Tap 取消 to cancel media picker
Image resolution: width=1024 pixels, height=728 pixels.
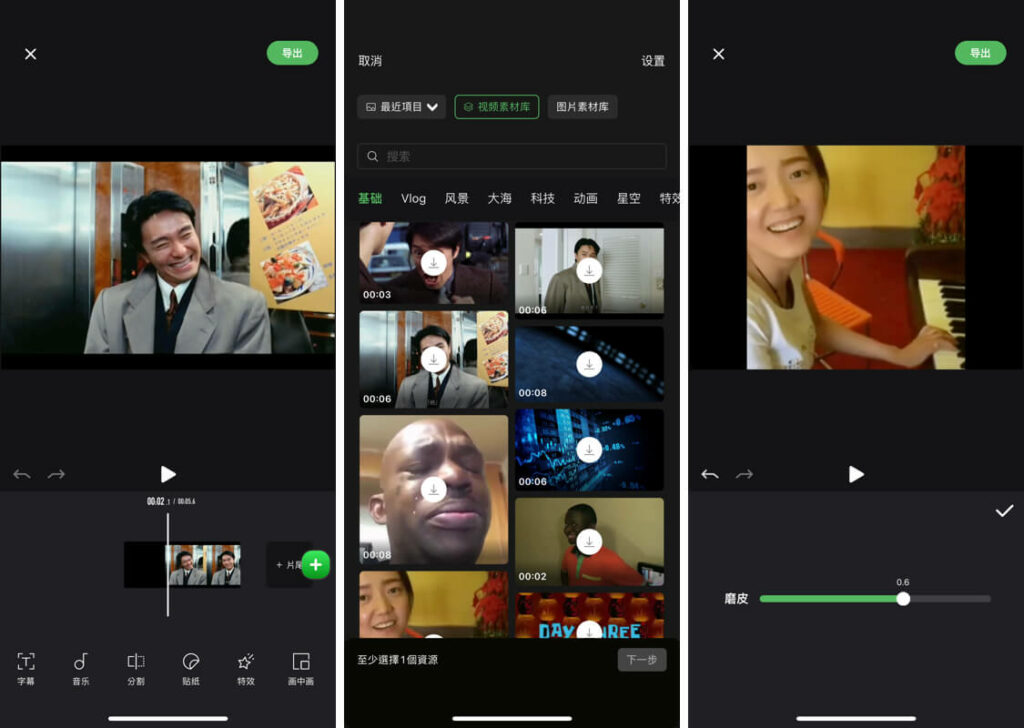370,61
